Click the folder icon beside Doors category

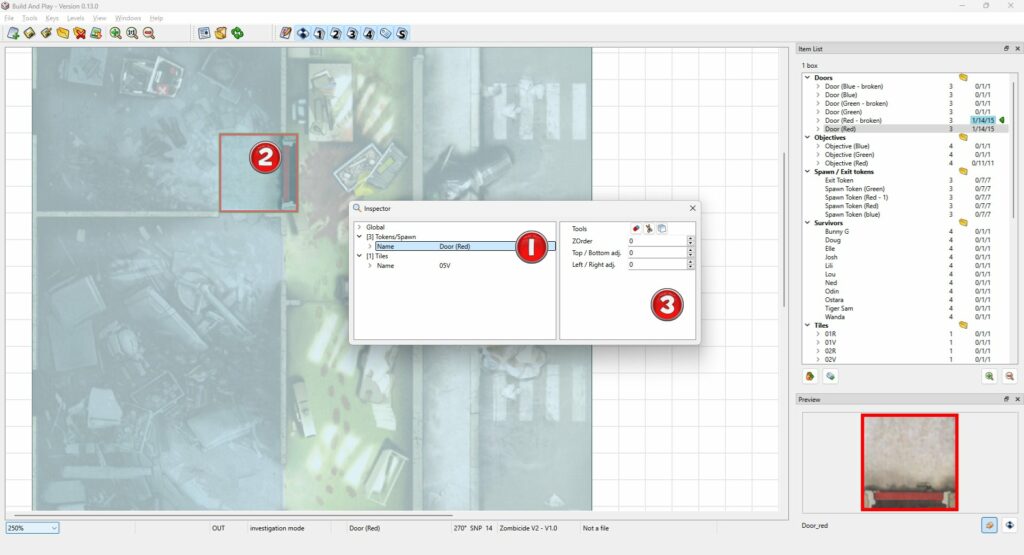click(963, 77)
